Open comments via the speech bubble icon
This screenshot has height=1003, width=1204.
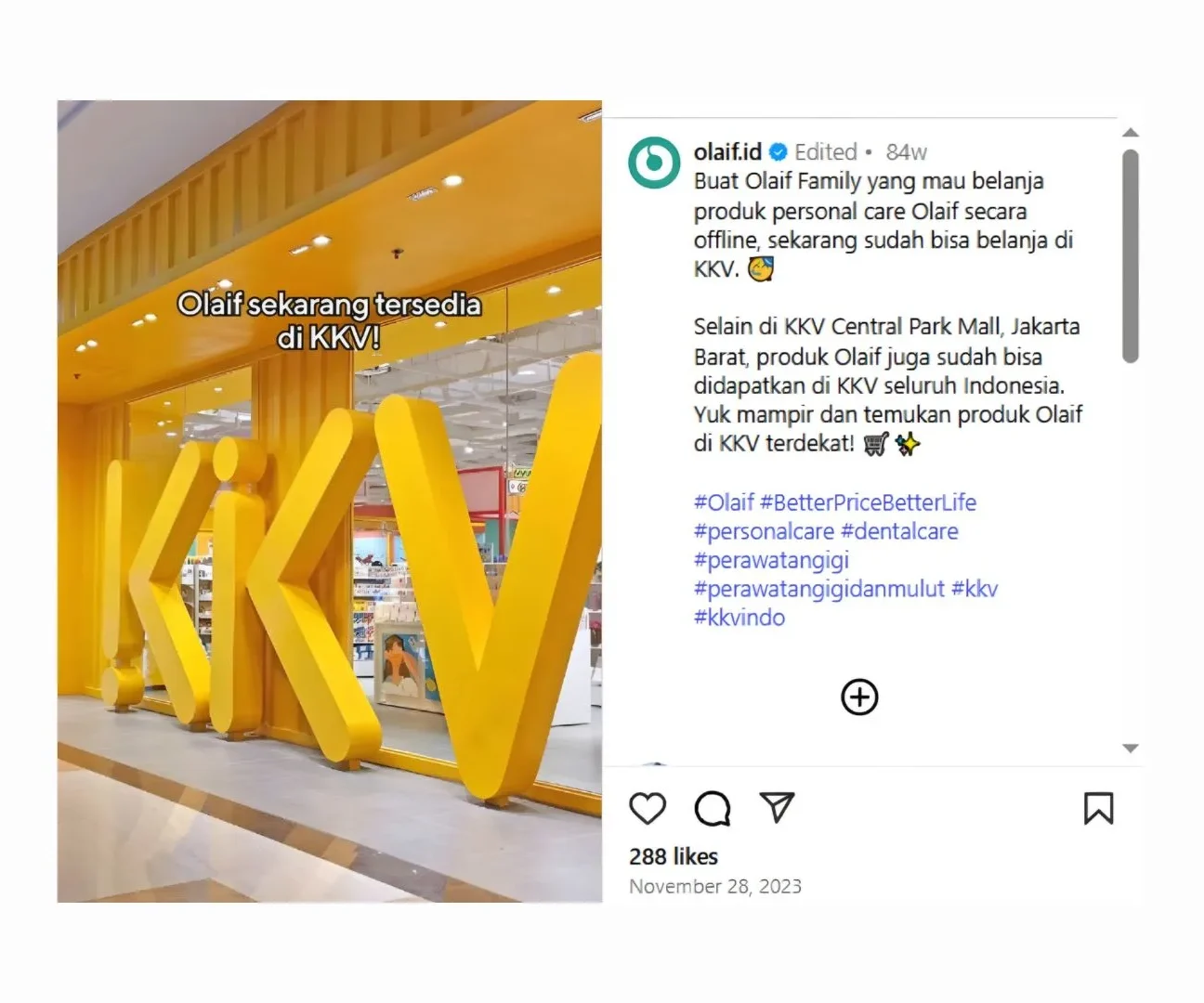point(713,808)
